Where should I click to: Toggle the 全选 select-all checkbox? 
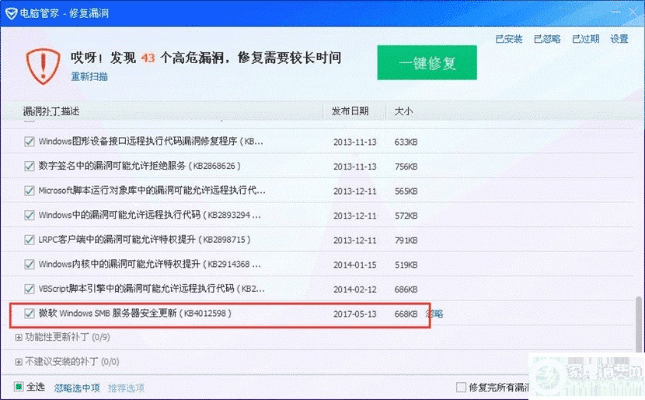click(x=19, y=387)
